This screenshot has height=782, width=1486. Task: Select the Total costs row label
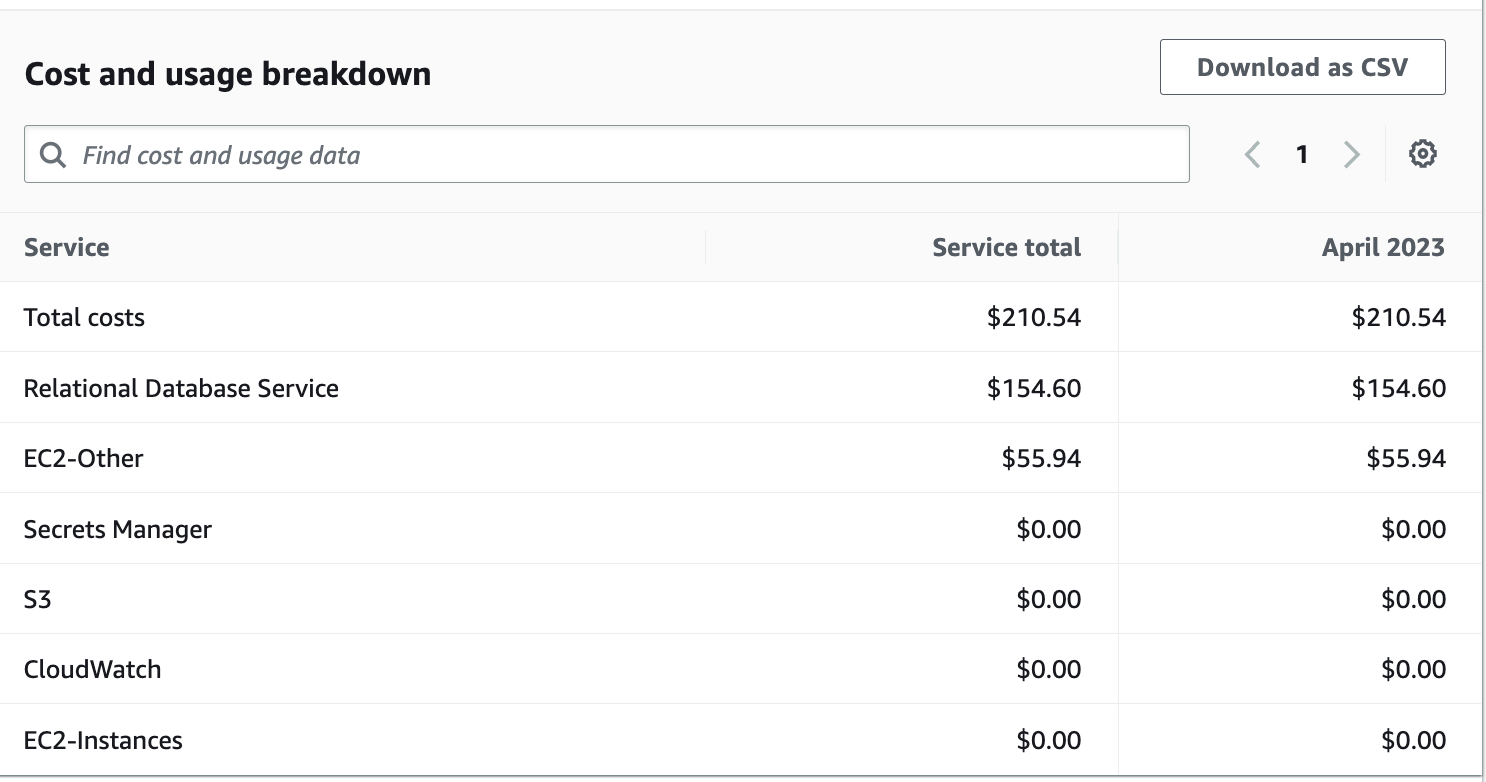(x=84, y=318)
